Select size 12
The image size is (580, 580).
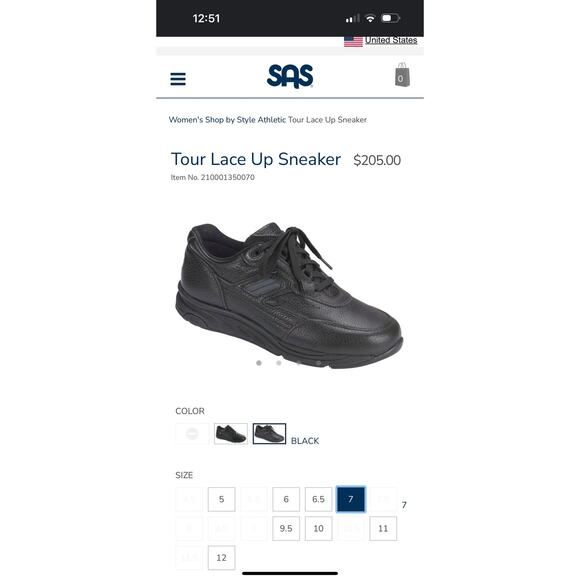tap(222, 558)
